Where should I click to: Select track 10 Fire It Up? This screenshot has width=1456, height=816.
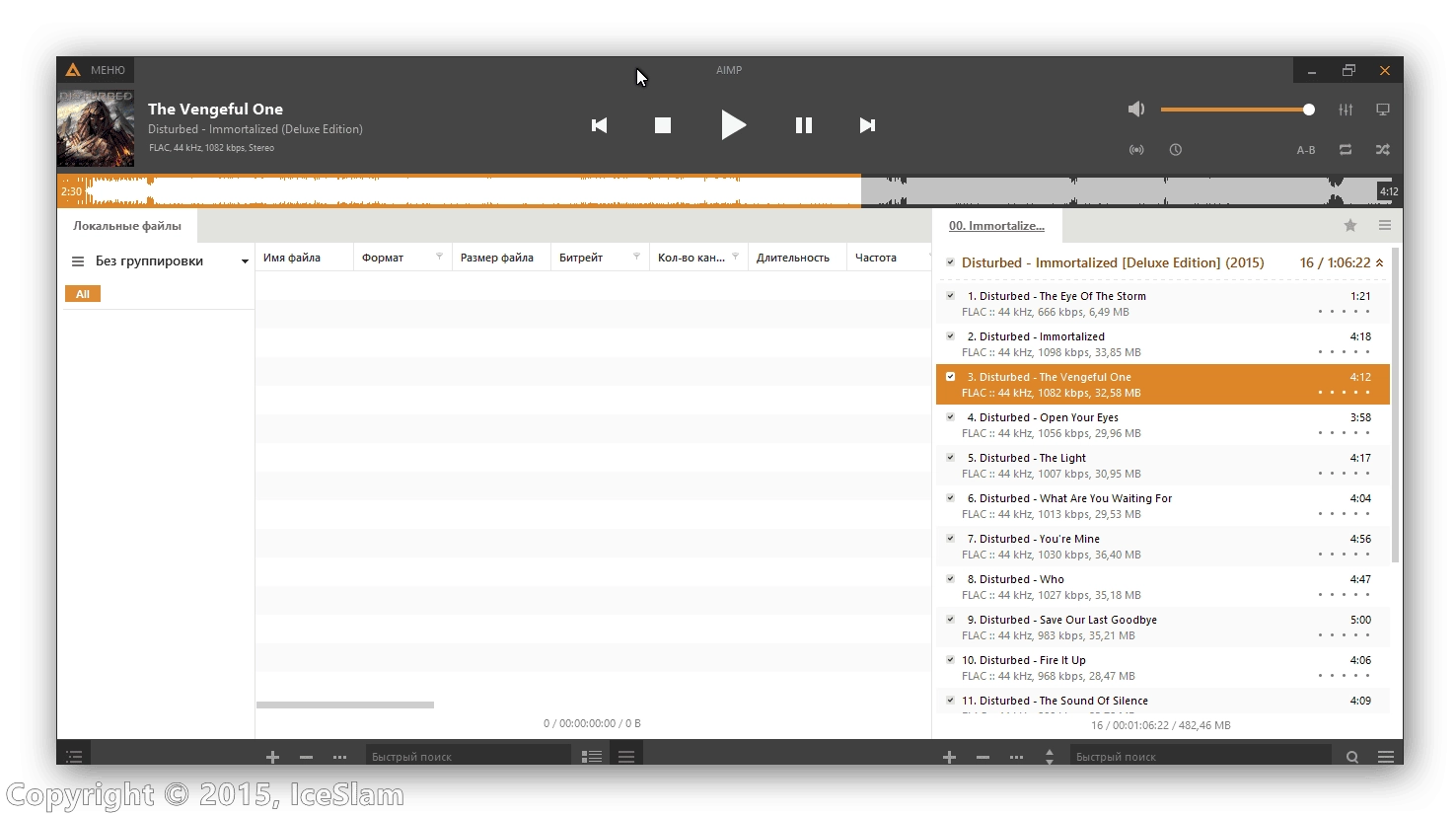pos(1162,668)
